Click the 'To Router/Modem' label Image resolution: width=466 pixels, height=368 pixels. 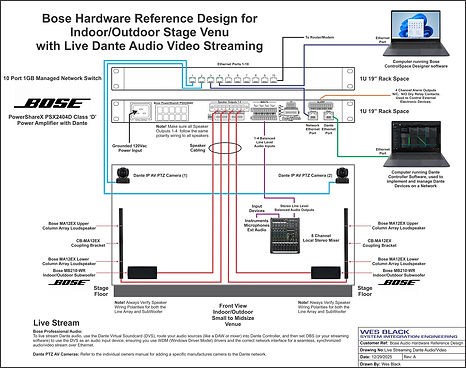320,37
